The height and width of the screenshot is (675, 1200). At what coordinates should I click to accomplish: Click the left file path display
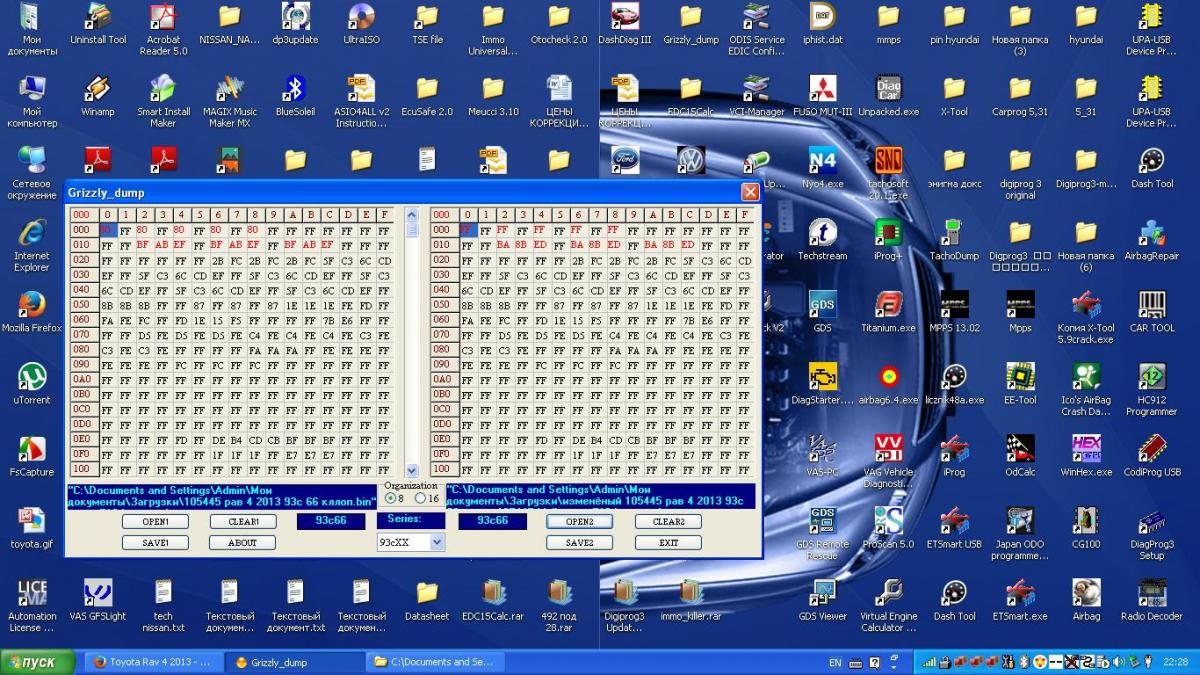223,496
